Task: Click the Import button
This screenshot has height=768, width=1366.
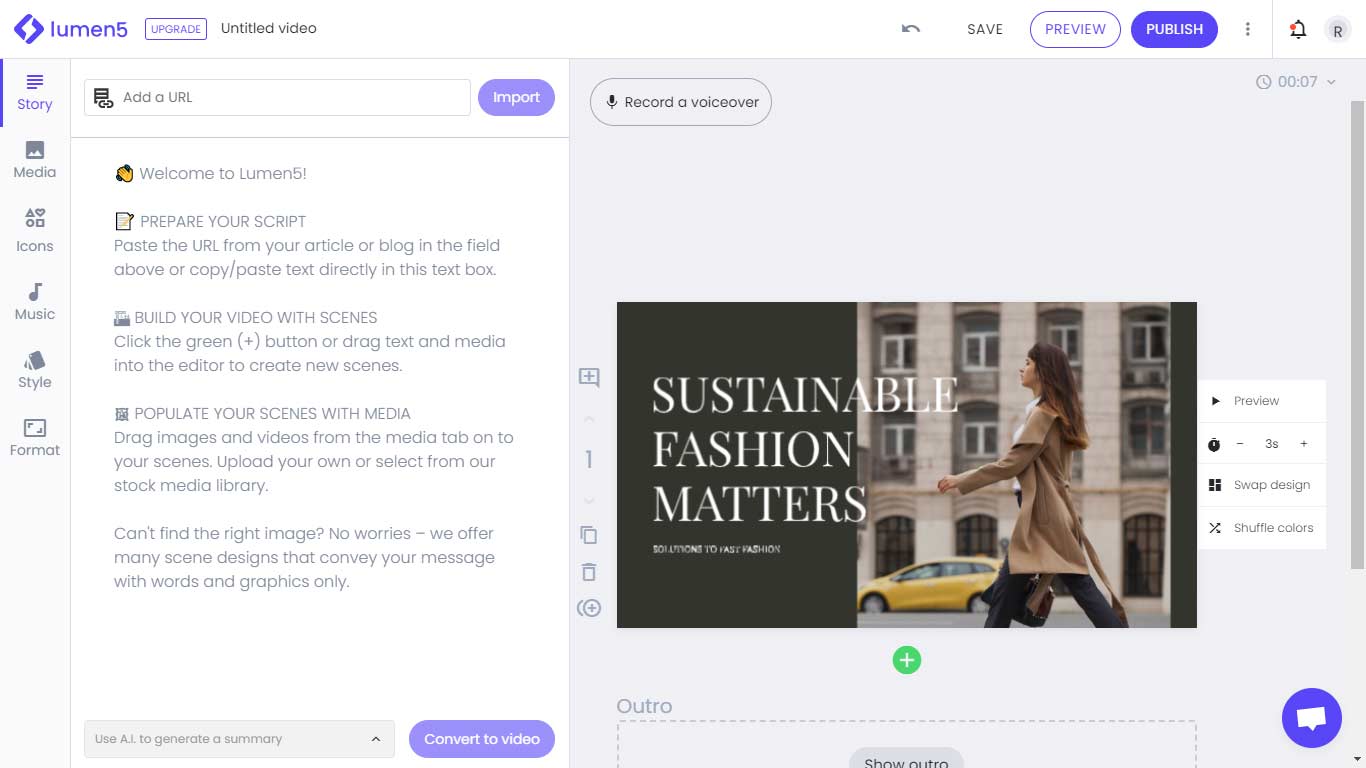Action: click(x=516, y=97)
